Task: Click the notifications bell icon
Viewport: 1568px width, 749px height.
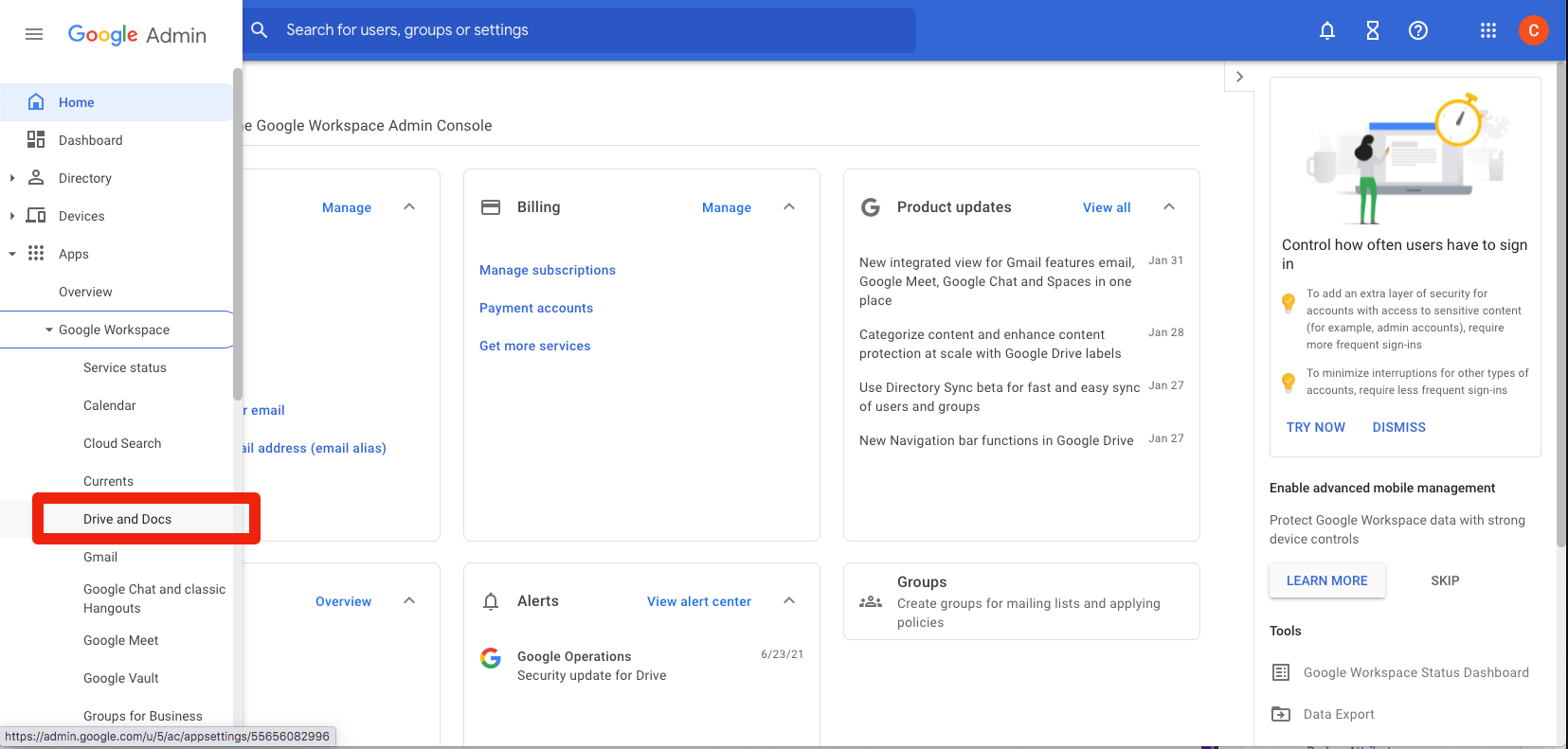Action: tap(1327, 30)
